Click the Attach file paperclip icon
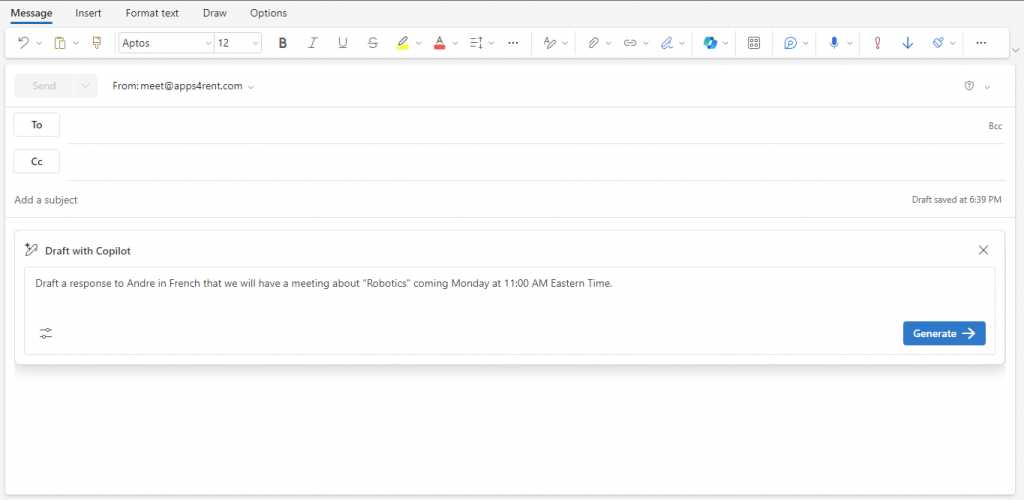The width and height of the screenshot is (1024, 500). pyautogui.click(x=593, y=43)
